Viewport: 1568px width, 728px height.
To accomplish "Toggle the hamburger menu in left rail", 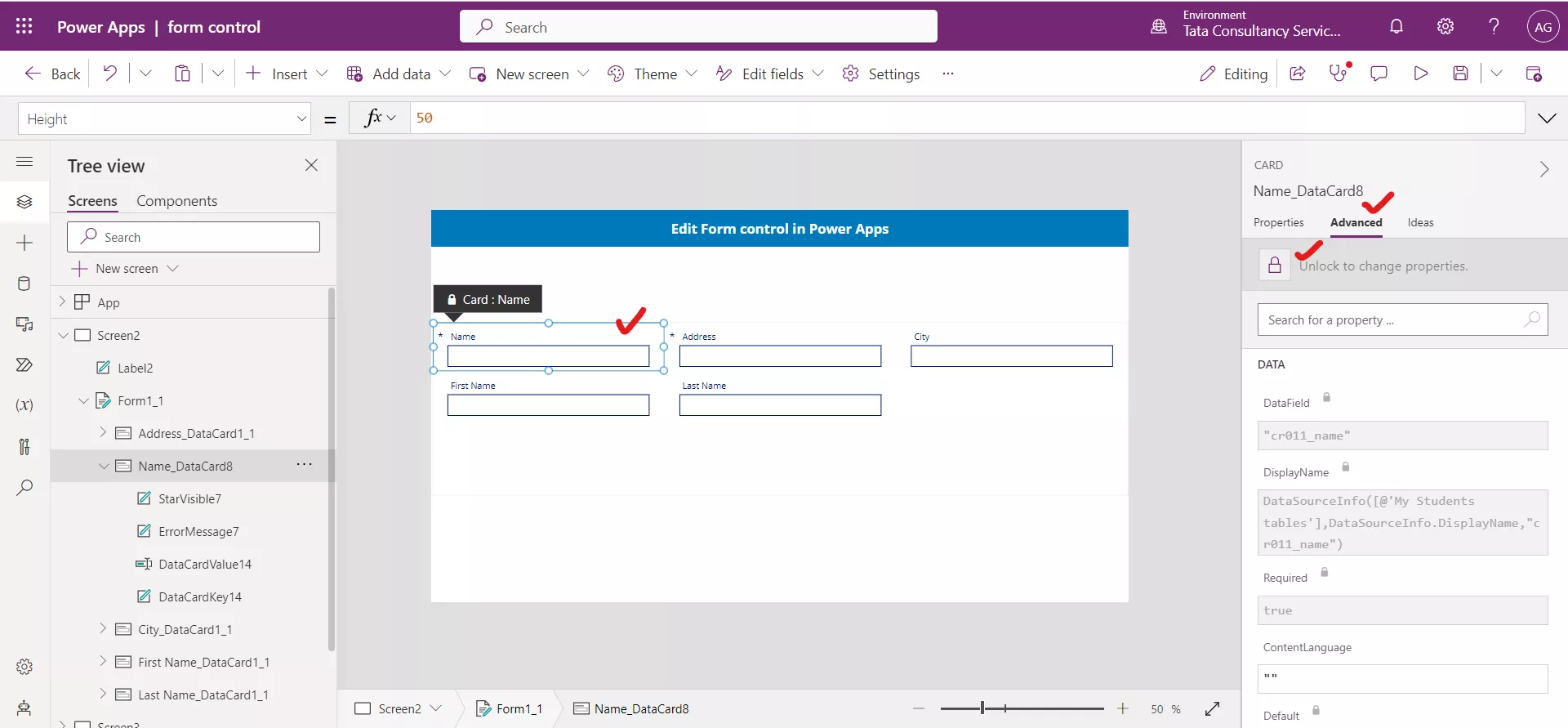I will [x=24, y=161].
